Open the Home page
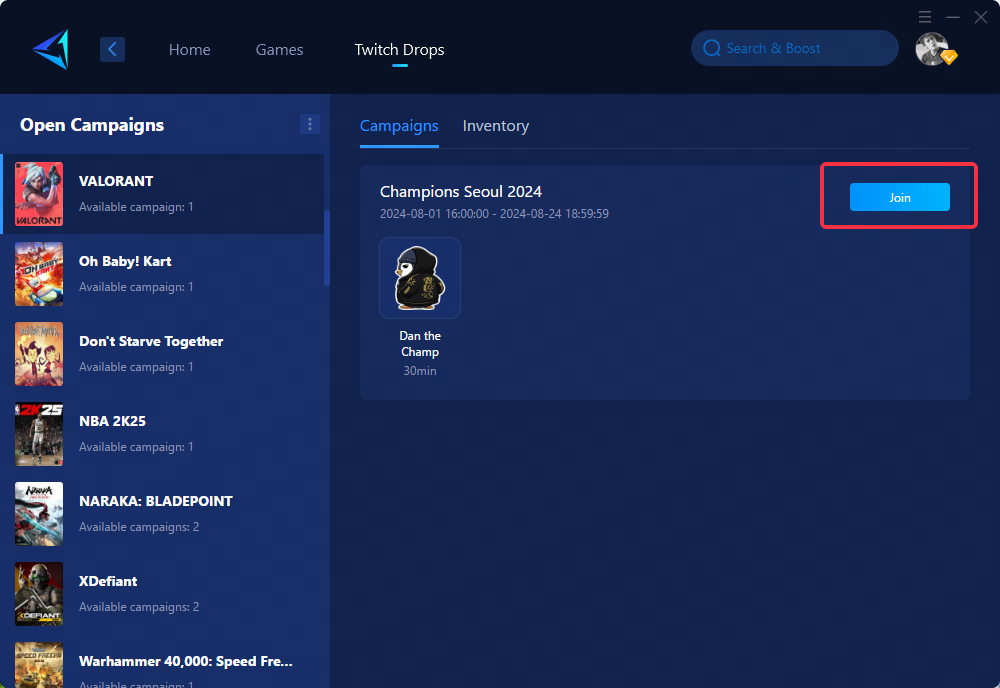This screenshot has width=1000, height=688. tap(189, 49)
